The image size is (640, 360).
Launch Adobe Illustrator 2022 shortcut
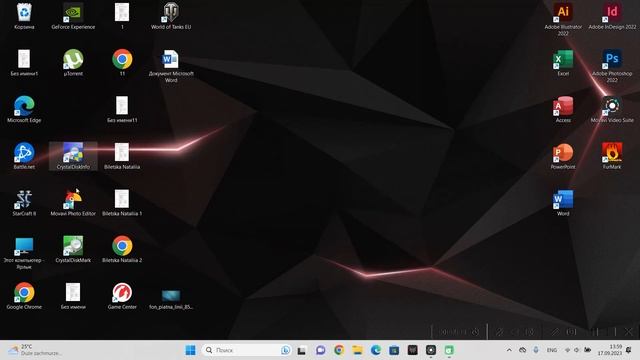tap(563, 19)
